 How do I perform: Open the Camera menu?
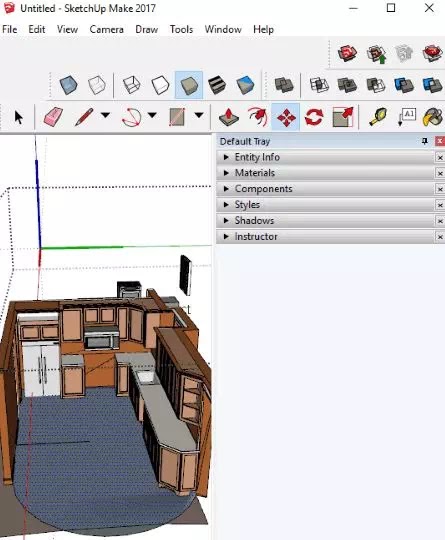tap(106, 30)
